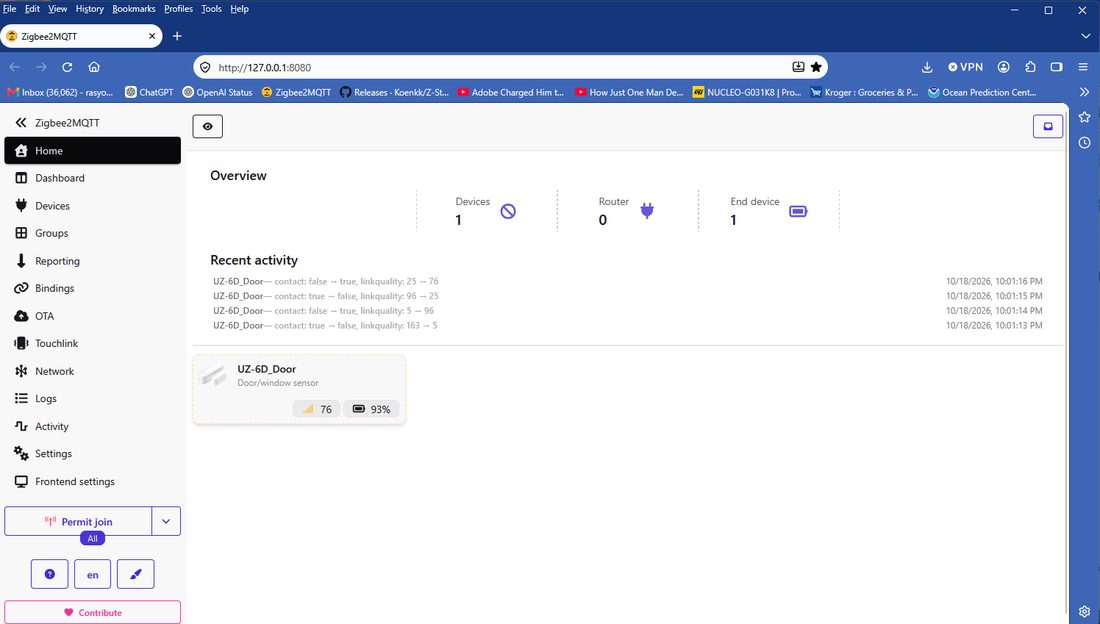Expand the bookmarks toolbar overflow chevron
The image size is (1100, 624).
(x=1085, y=92)
